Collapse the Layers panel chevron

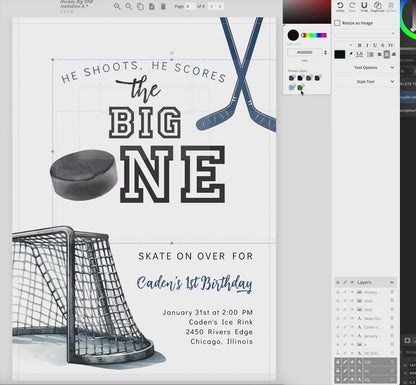coord(392,282)
